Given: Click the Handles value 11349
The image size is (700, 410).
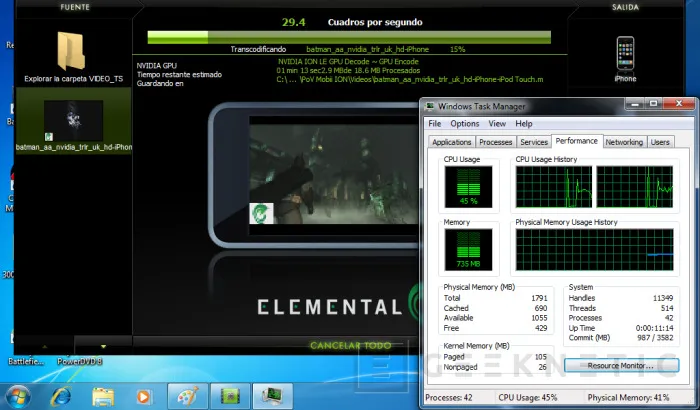Looking at the screenshot, I should (x=663, y=298).
